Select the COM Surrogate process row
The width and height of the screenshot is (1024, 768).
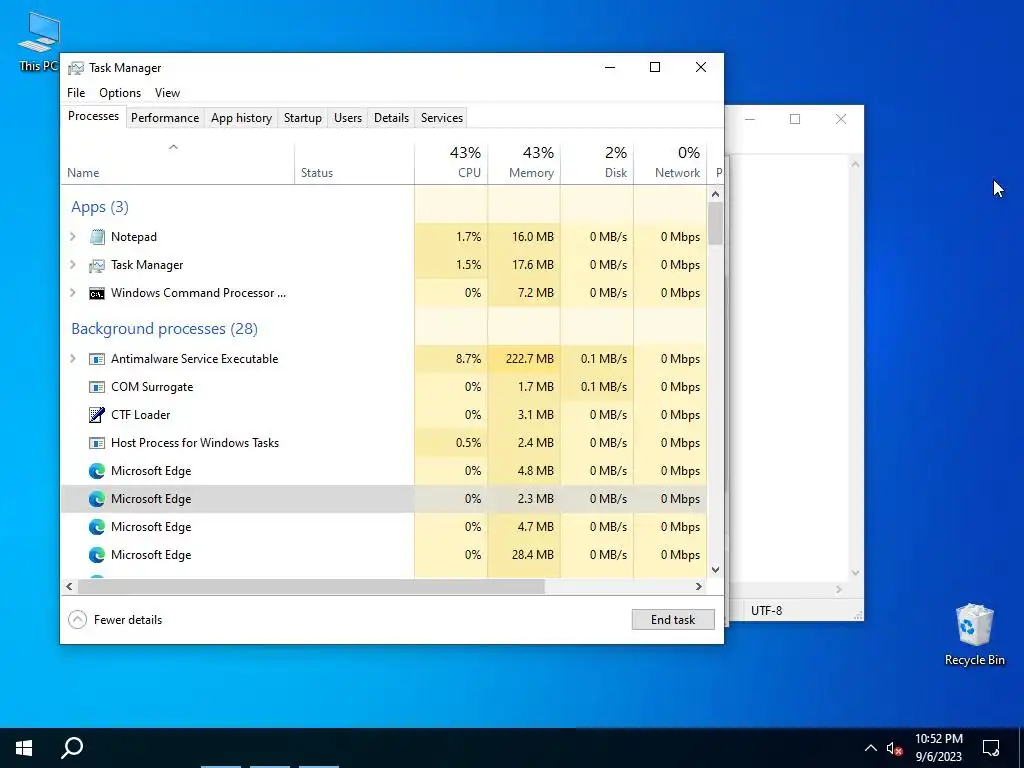[x=384, y=387]
